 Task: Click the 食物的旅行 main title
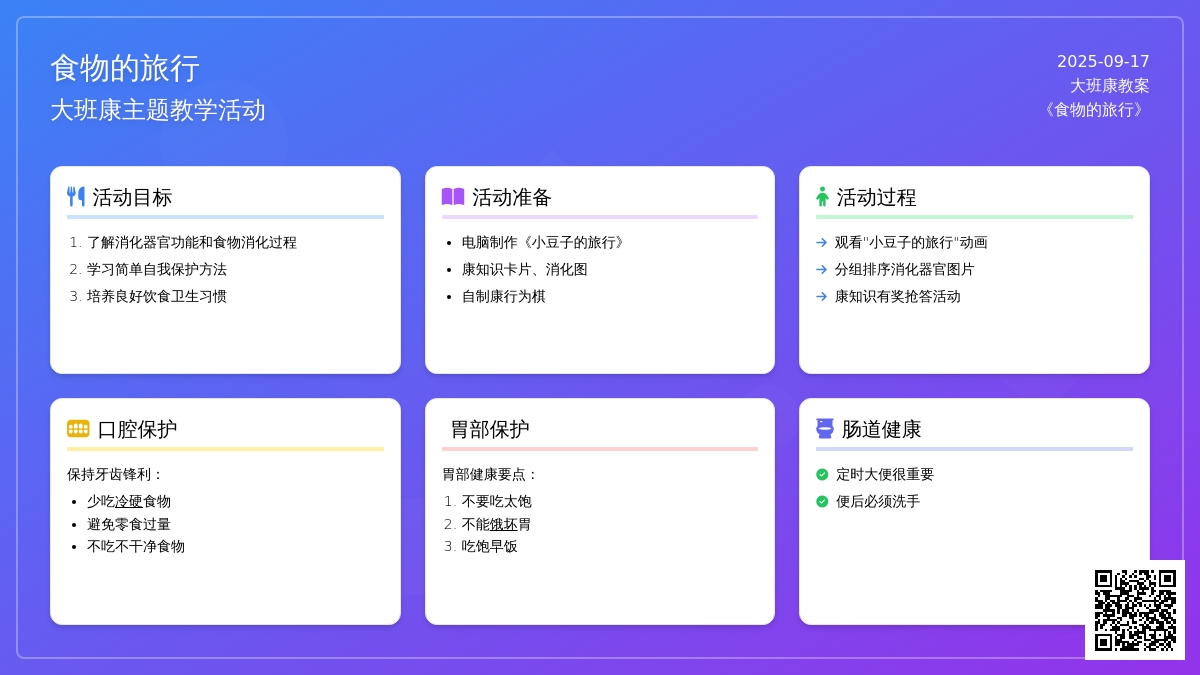click(125, 68)
